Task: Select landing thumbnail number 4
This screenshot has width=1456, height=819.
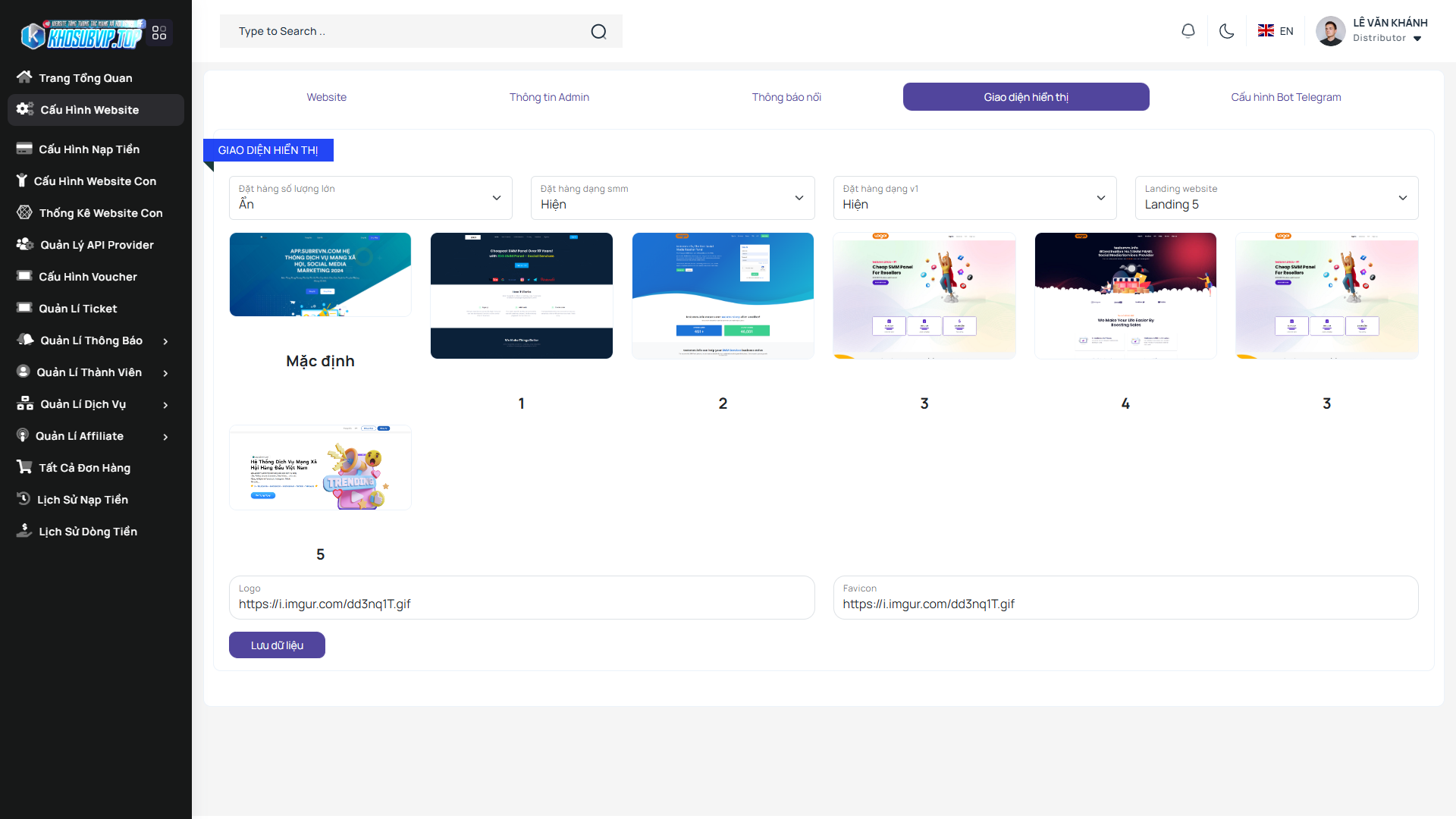Action: 1125,296
